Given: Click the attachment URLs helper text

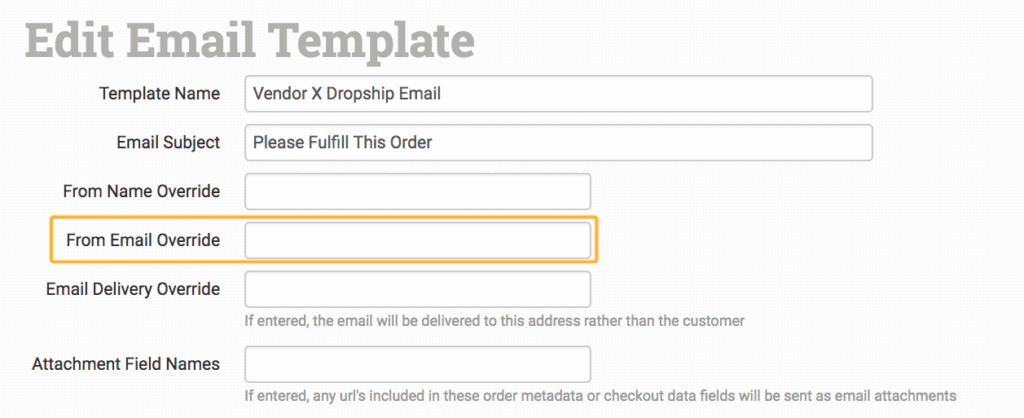Looking at the screenshot, I should pos(600,395).
